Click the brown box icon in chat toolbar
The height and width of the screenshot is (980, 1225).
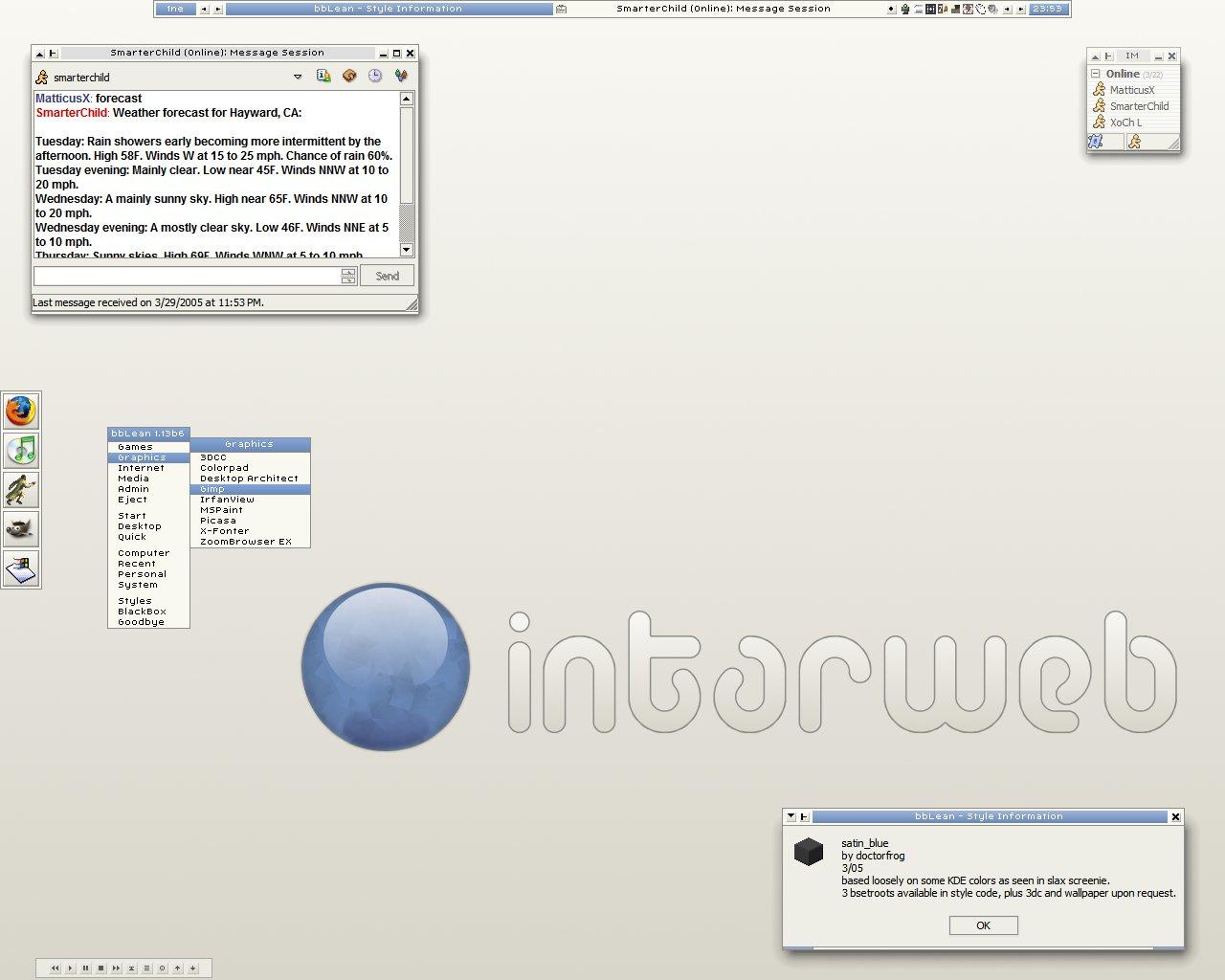(x=349, y=76)
